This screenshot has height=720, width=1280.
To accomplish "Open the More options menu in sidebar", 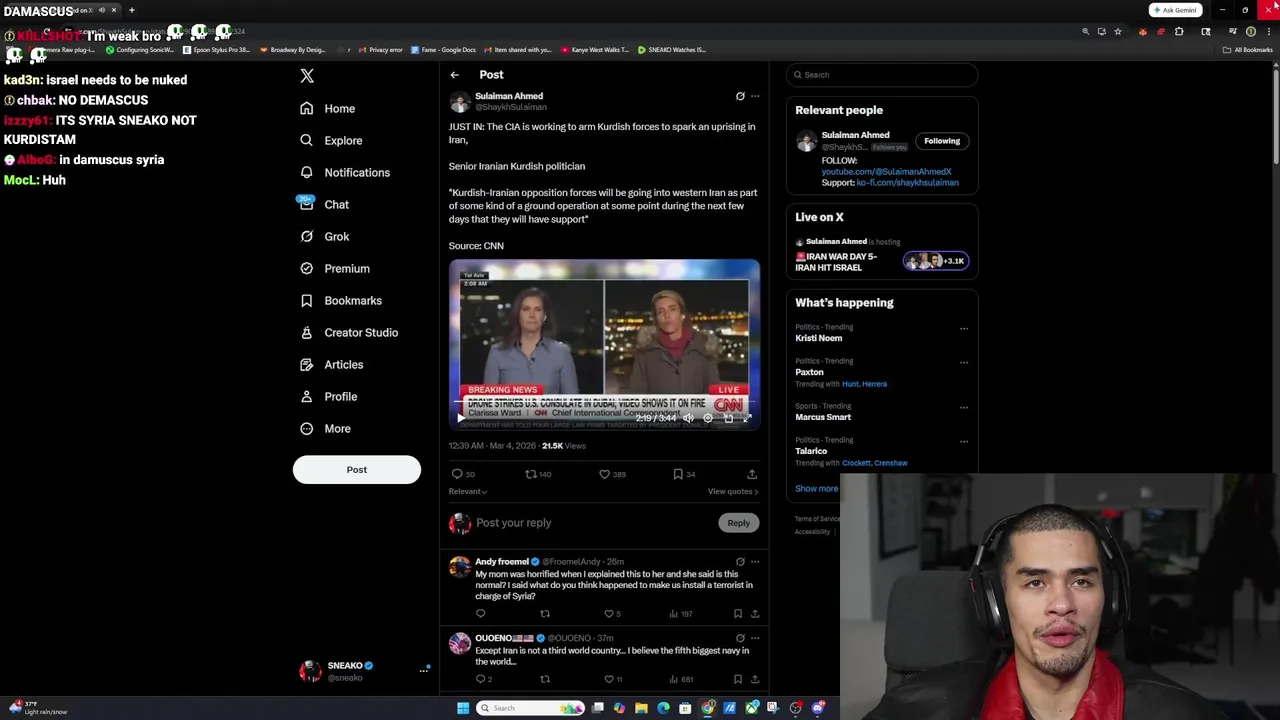I will click(x=325, y=428).
